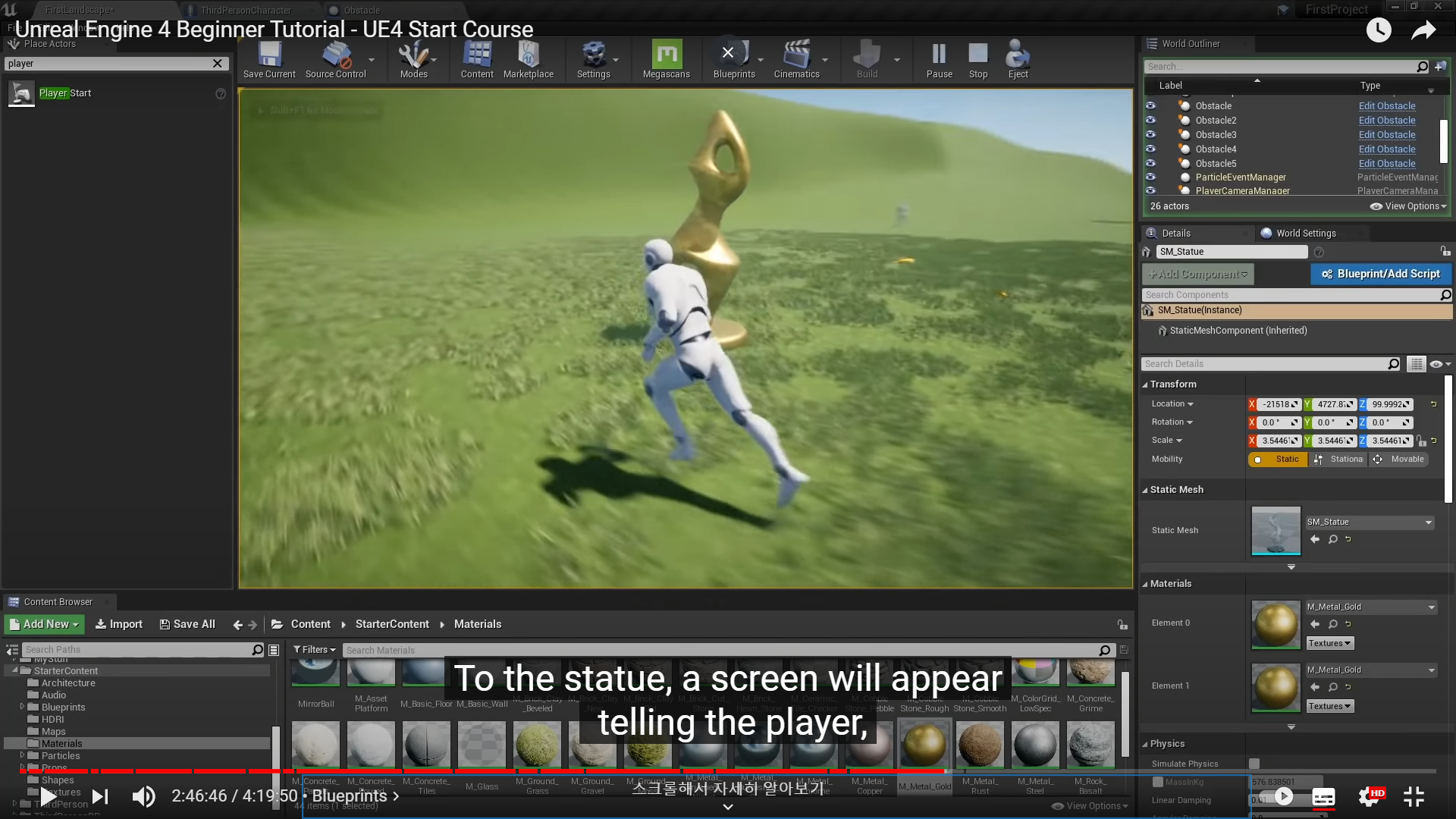Seek on the red video progress bar
The height and width of the screenshot is (819, 1456).
click(x=531, y=771)
